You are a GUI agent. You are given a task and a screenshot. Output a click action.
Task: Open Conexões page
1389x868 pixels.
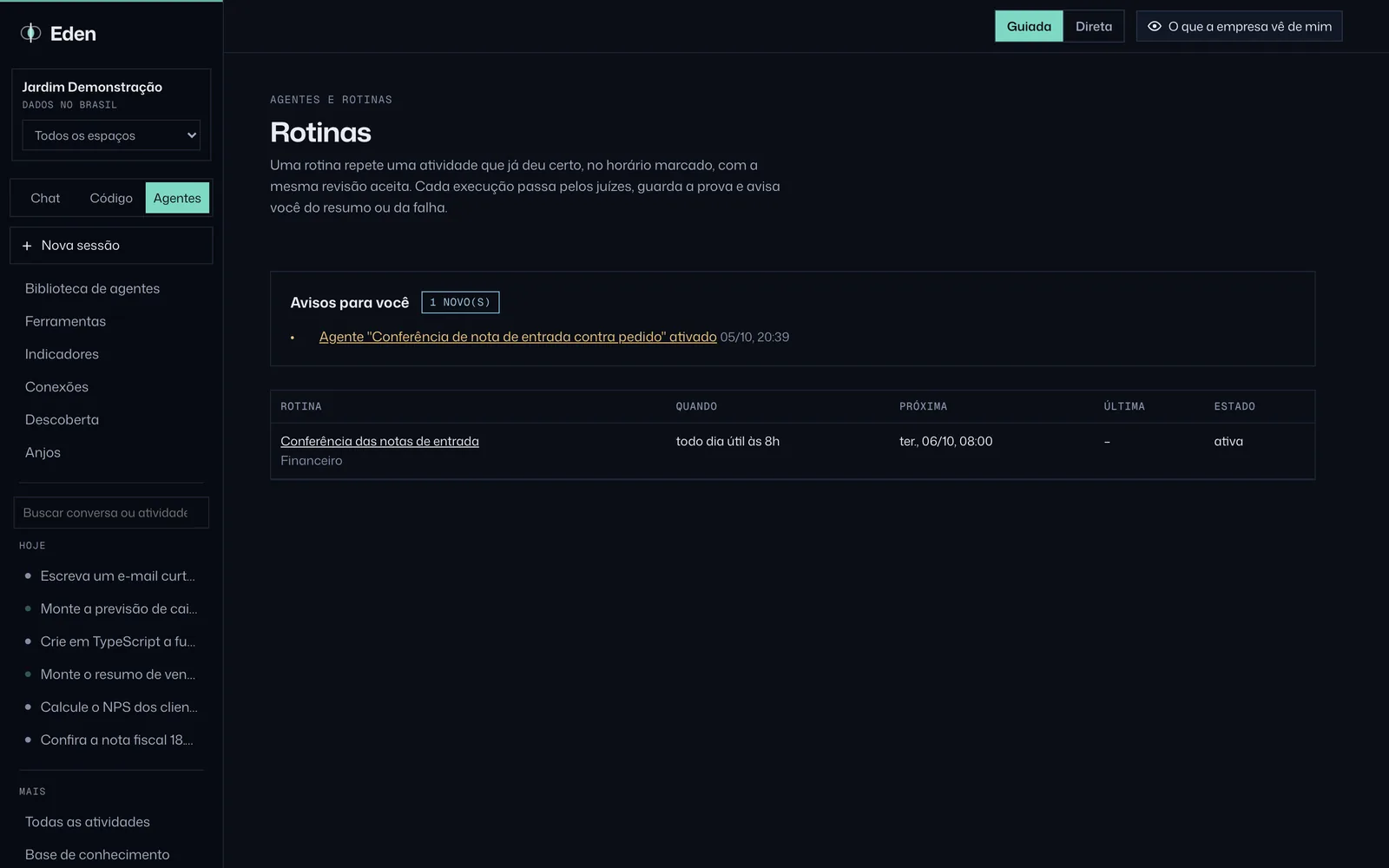[x=56, y=387]
